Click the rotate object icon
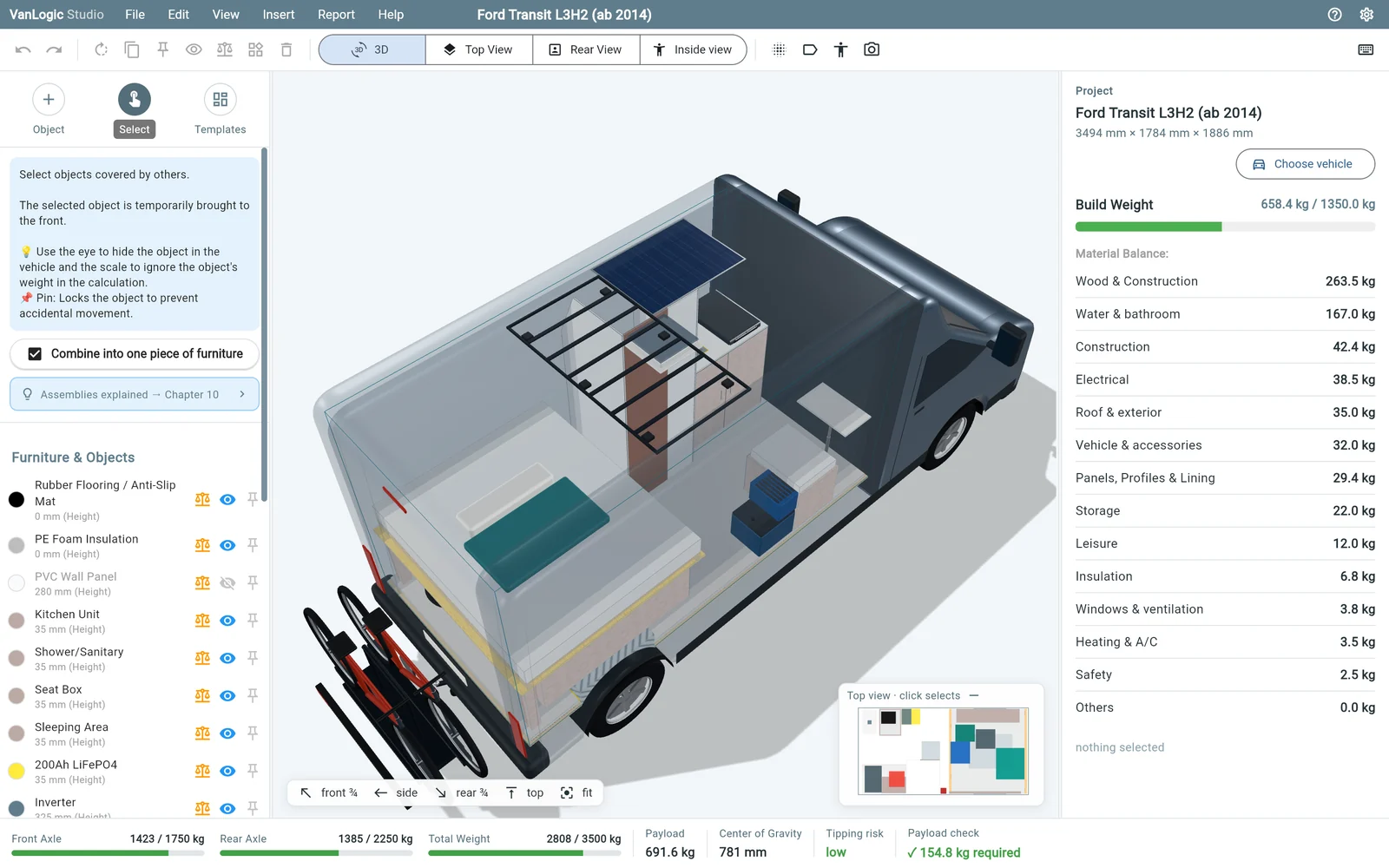 click(101, 49)
